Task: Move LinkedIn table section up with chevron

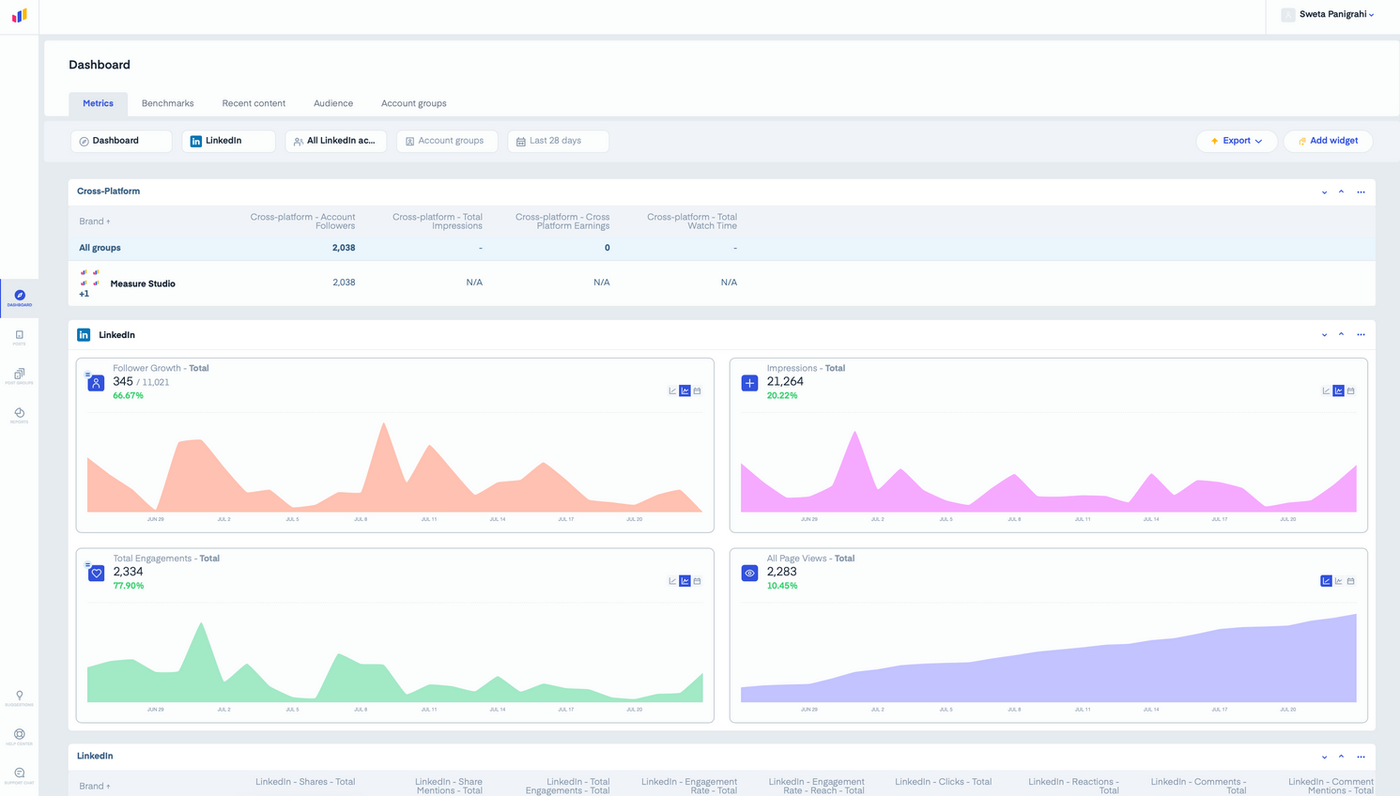Action: 1341,757
